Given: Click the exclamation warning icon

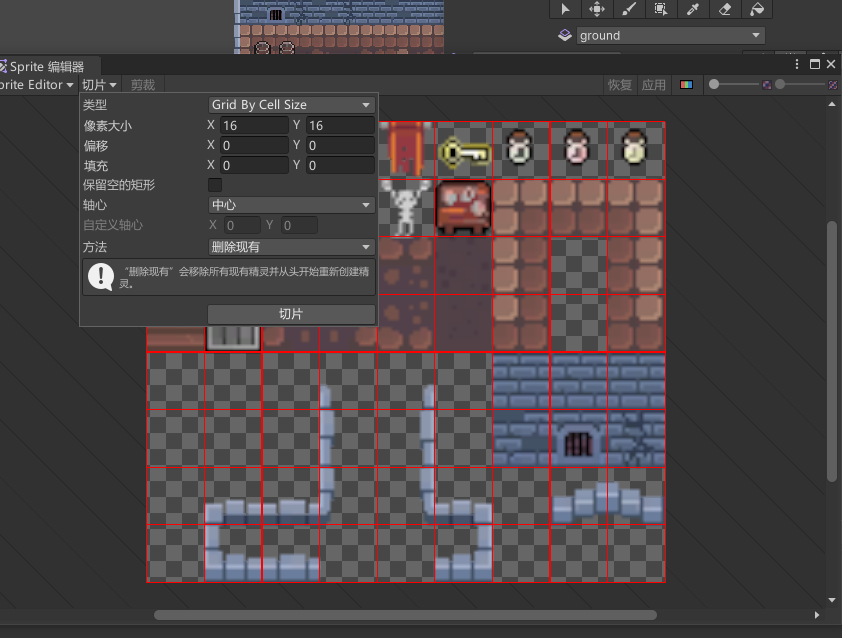Looking at the screenshot, I should pos(101,277).
